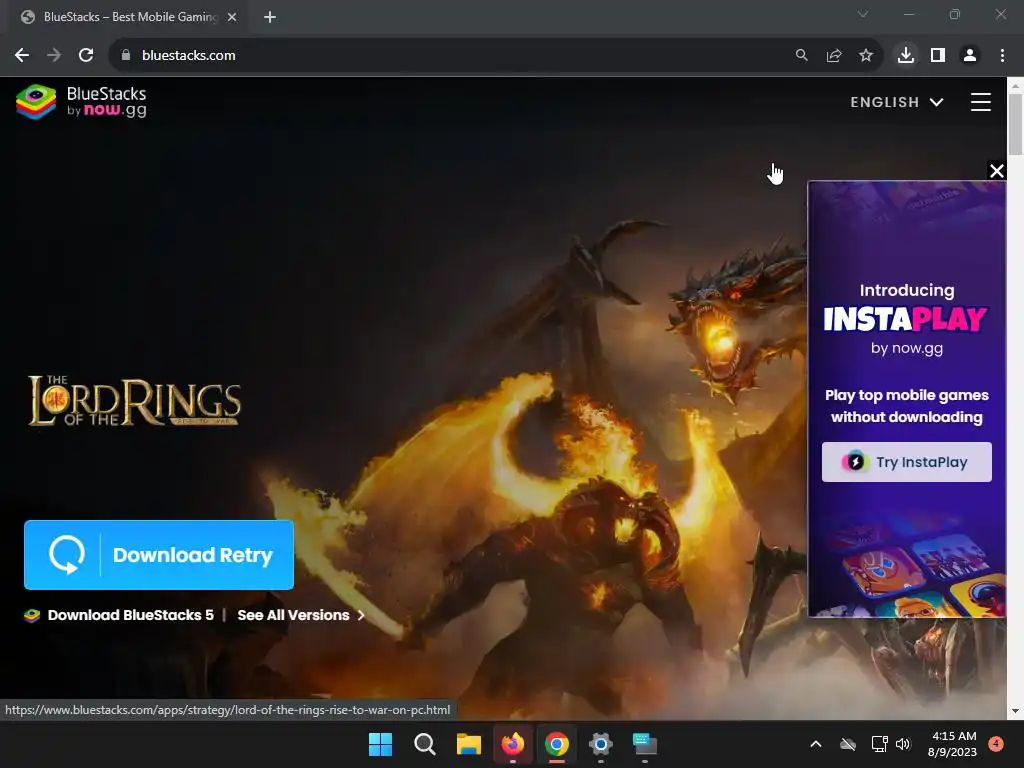Click the page vertical scrollbar thumb

pos(1015,124)
